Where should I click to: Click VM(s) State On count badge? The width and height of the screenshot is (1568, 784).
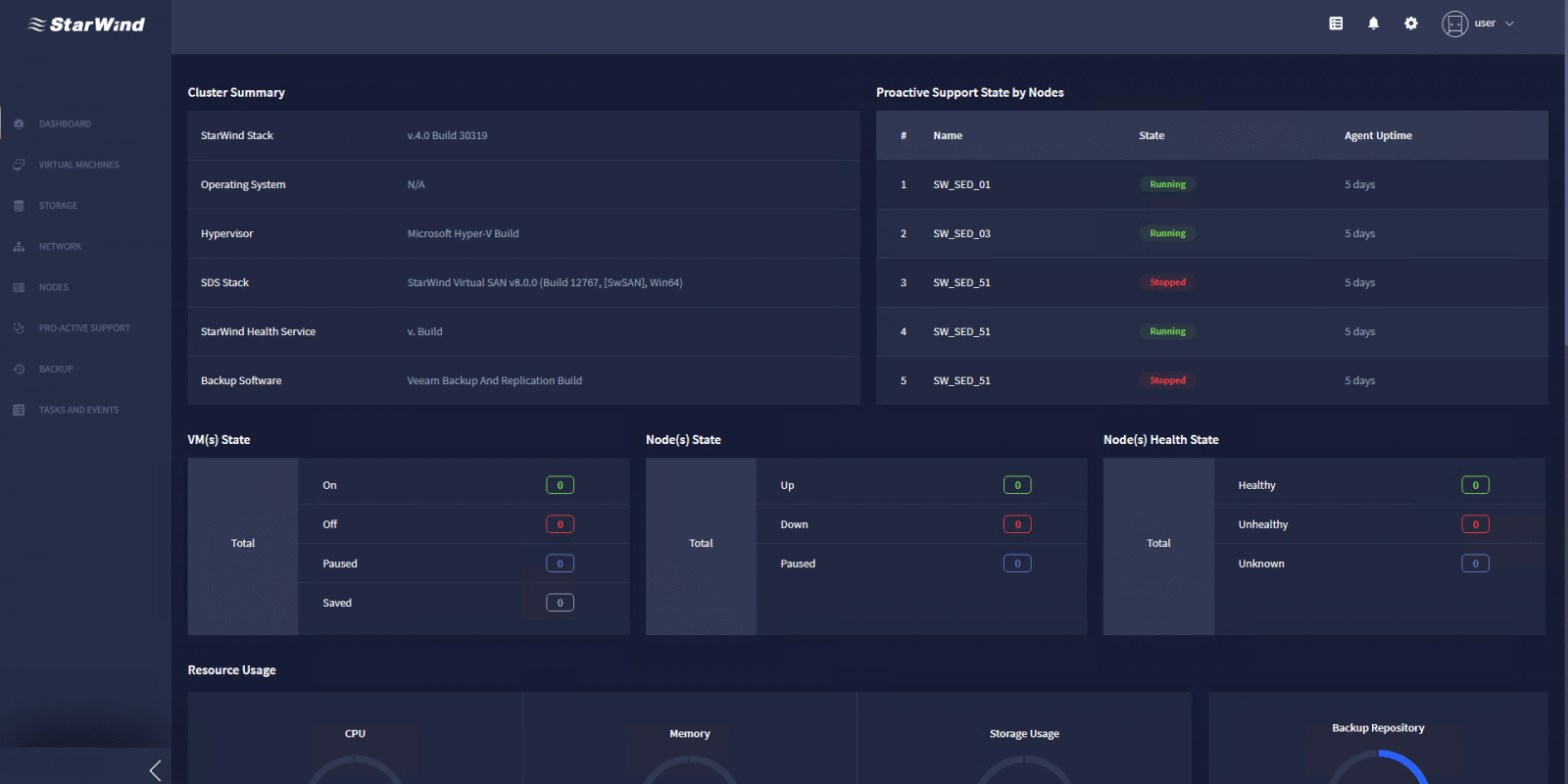click(x=560, y=485)
